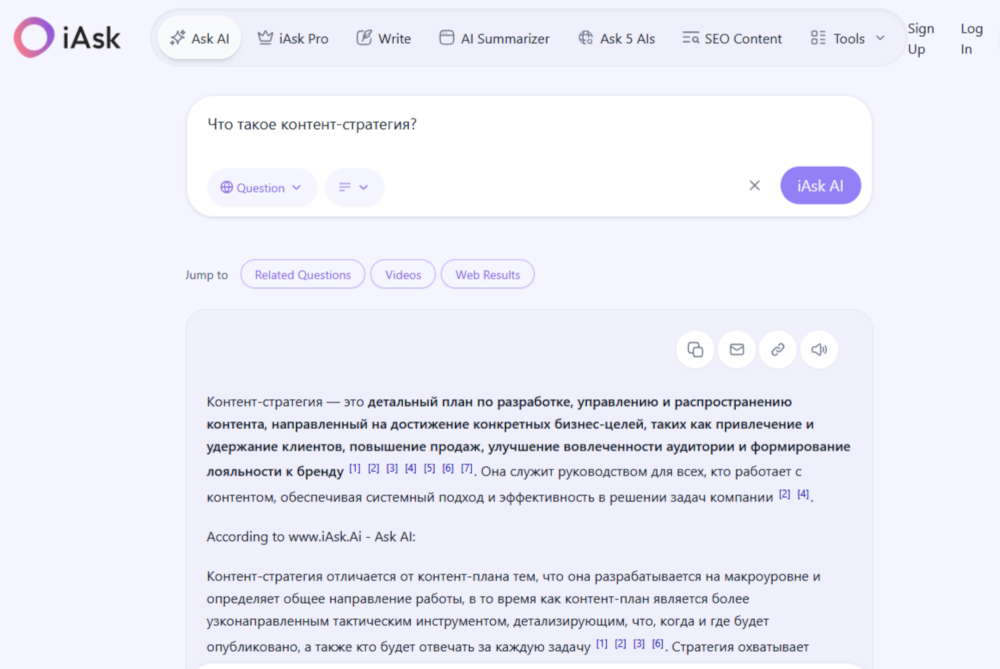Play the answer aloud with the speaker icon
This screenshot has height=669, width=1000.
[819, 349]
